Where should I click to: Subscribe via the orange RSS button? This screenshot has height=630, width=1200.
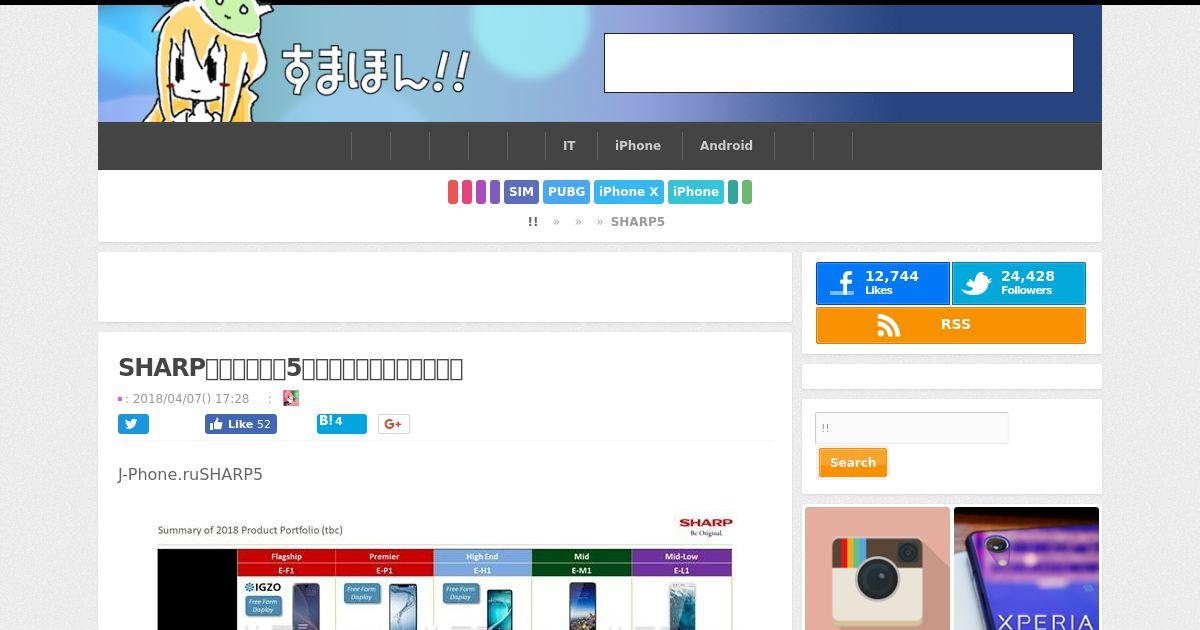point(950,325)
